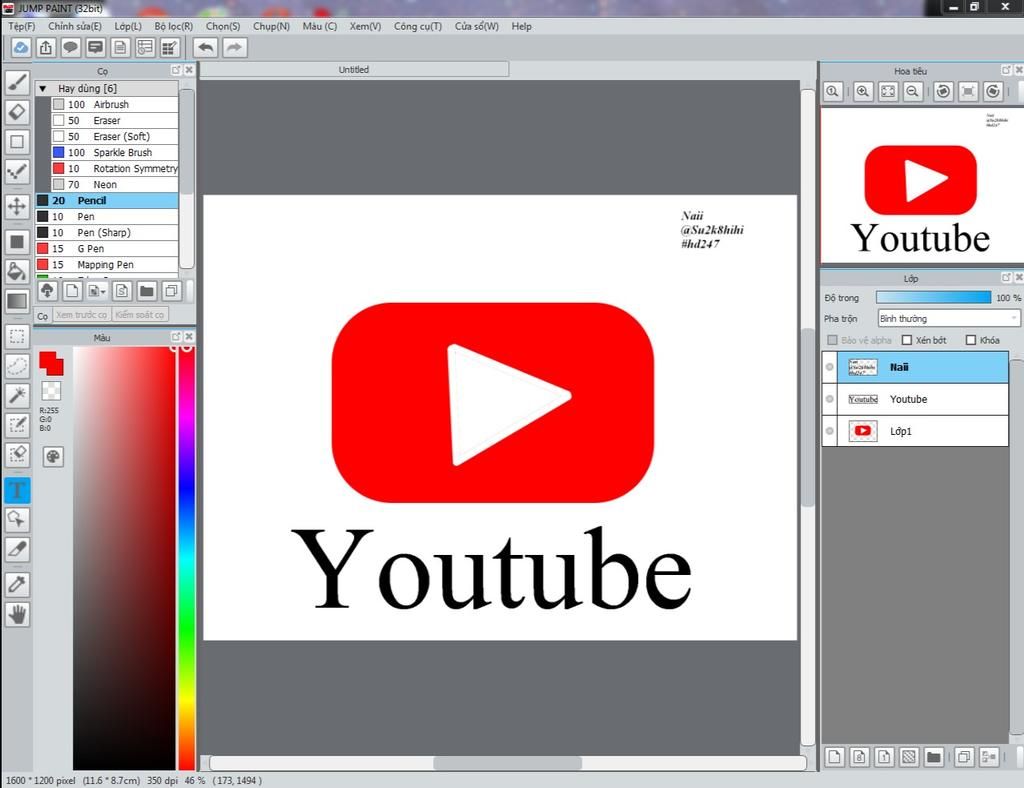Viewport: 1024px width, 788px height.
Task: Select the Gradient tool
Action: (17, 301)
